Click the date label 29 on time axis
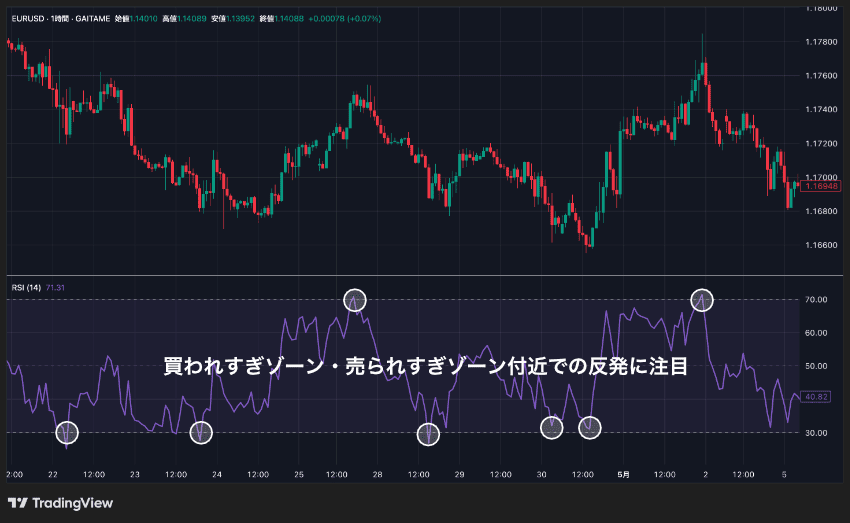This screenshot has width=850, height=523. [459, 474]
